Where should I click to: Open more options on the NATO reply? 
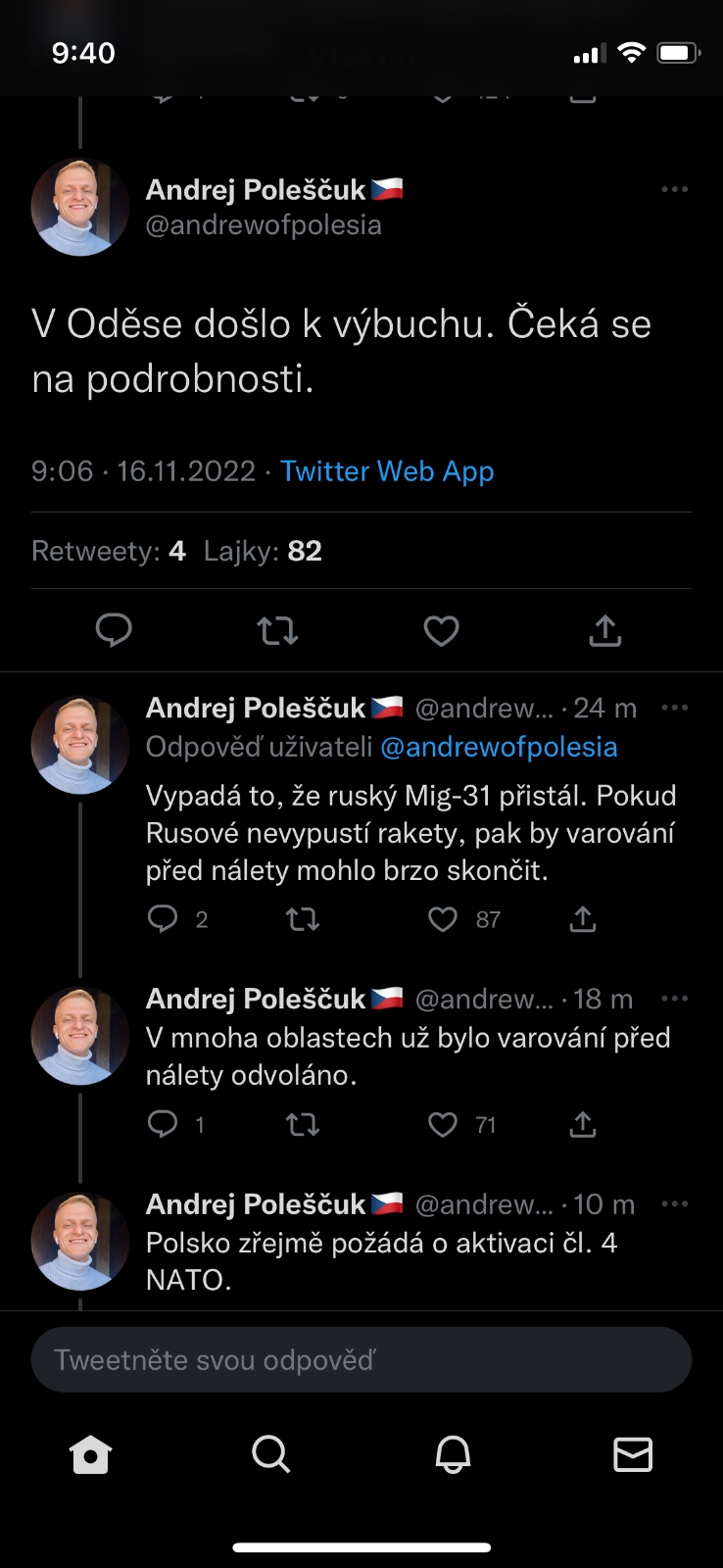coord(674,1203)
